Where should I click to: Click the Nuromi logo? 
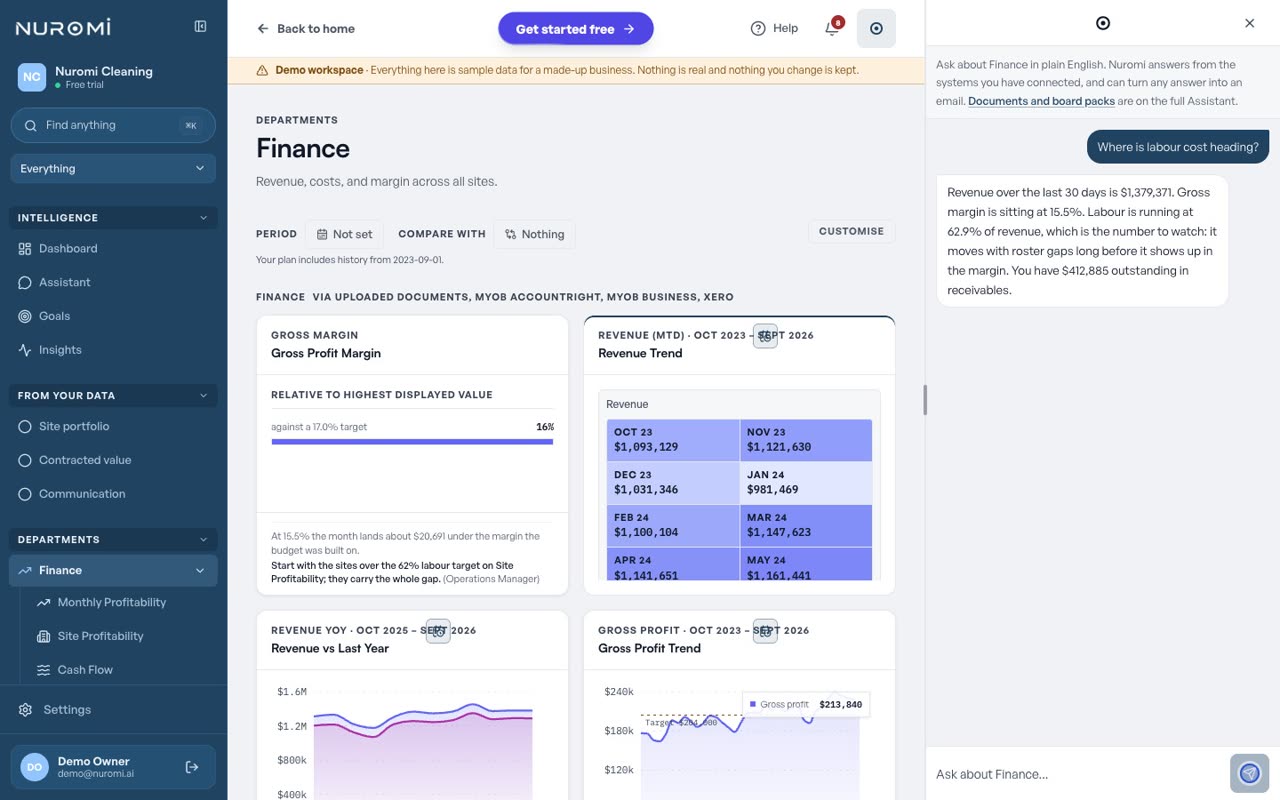tap(63, 28)
